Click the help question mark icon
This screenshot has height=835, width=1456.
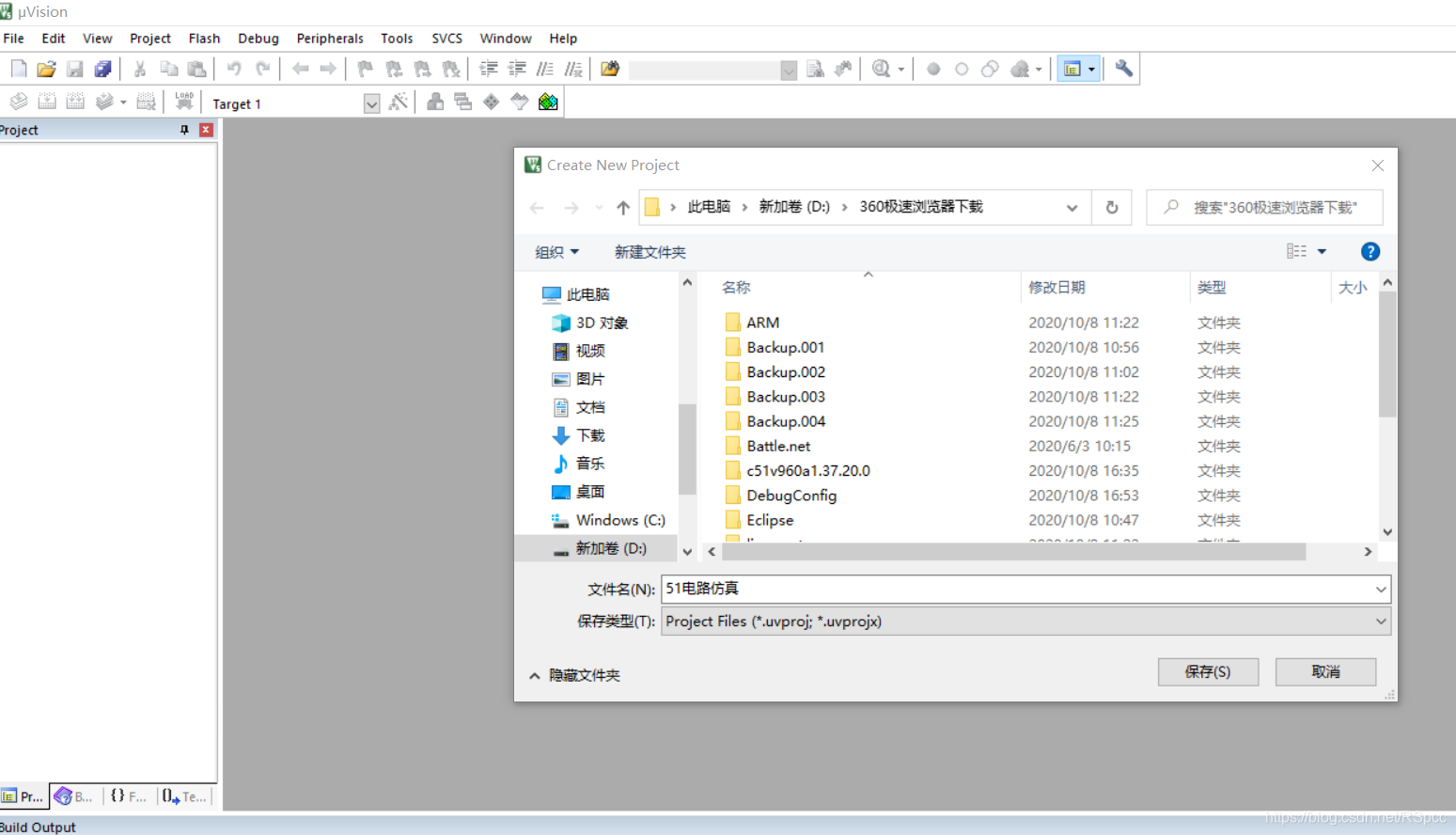pos(1370,251)
